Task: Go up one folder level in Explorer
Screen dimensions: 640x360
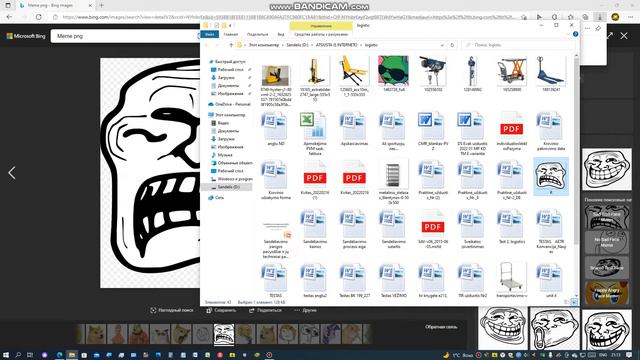Action: (x=231, y=45)
